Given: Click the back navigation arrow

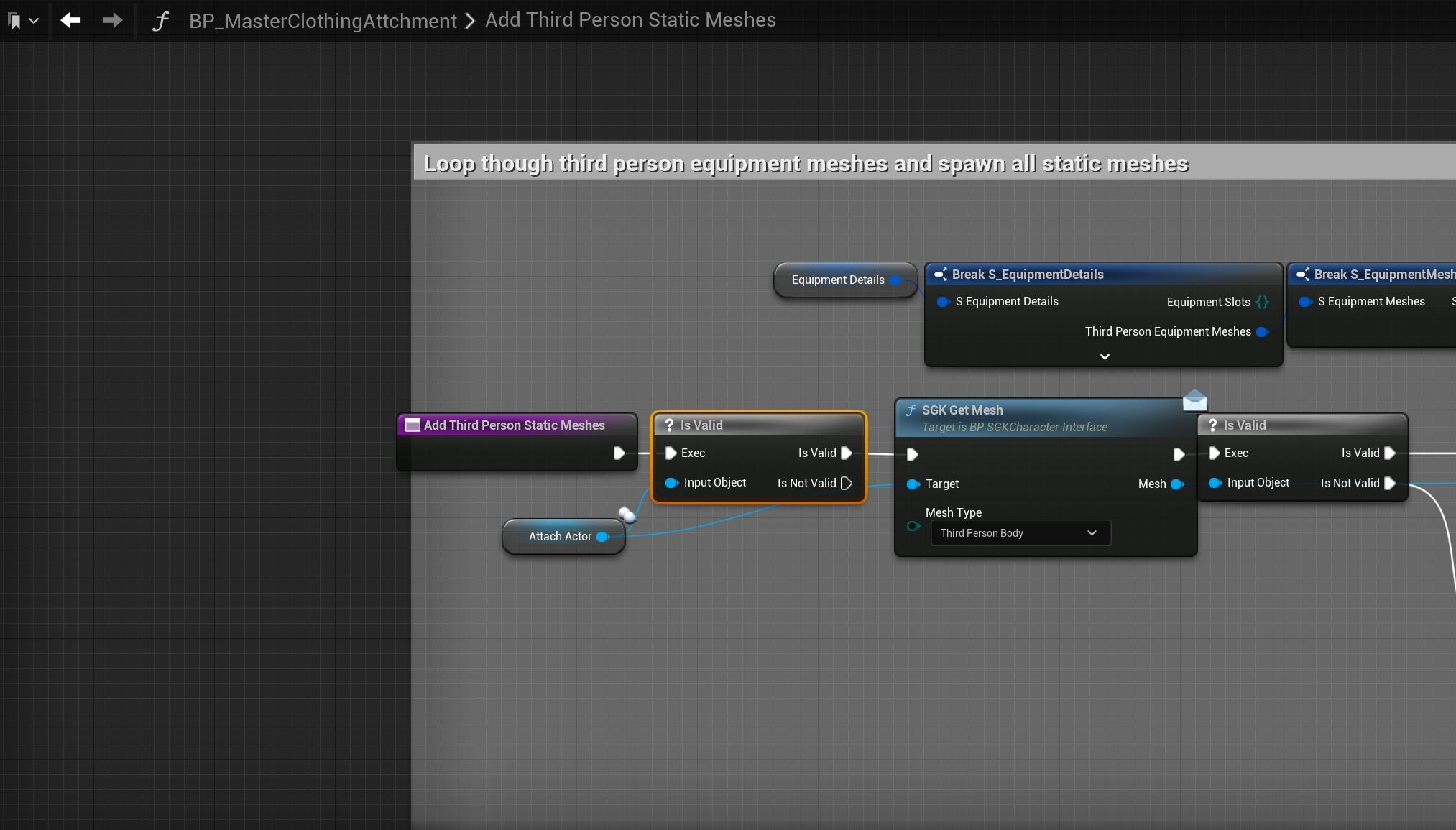Looking at the screenshot, I should tap(70, 20).
